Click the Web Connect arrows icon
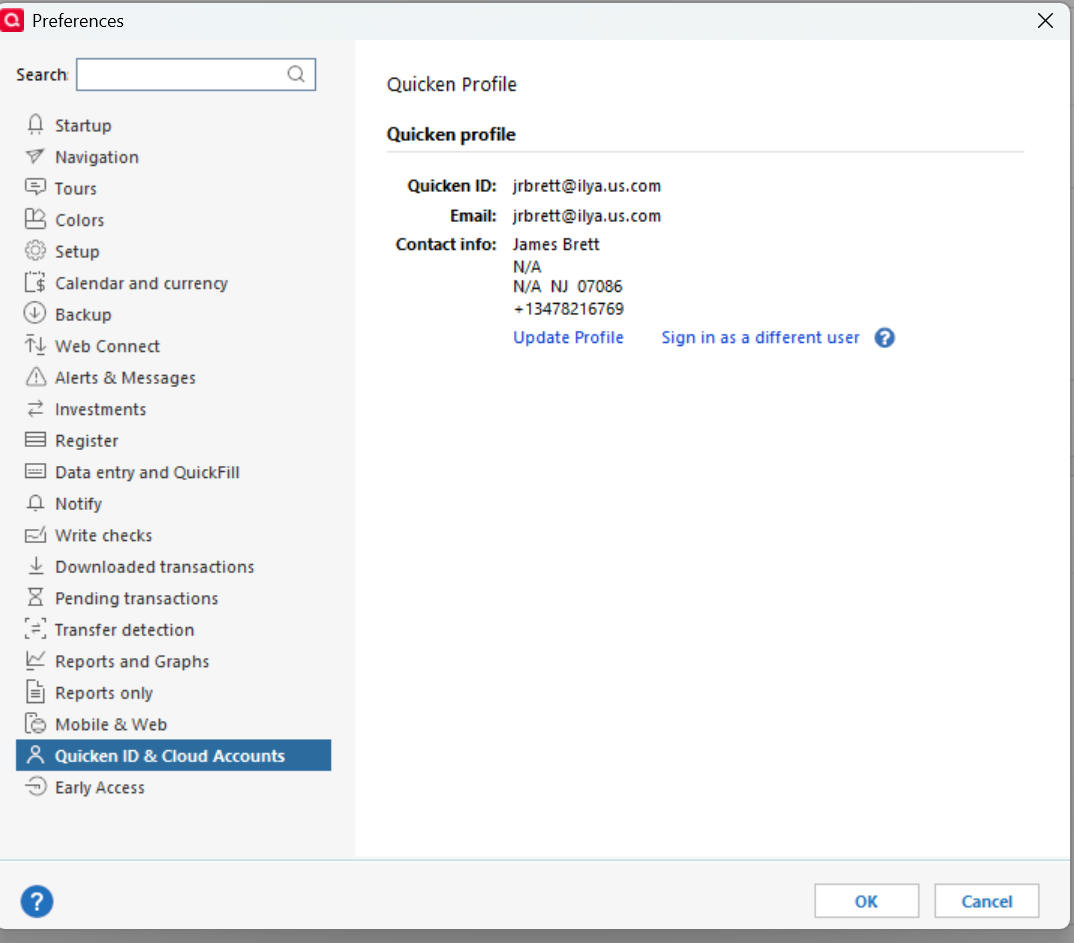Viewport: 1074px width, 943px height. point(35,344)
